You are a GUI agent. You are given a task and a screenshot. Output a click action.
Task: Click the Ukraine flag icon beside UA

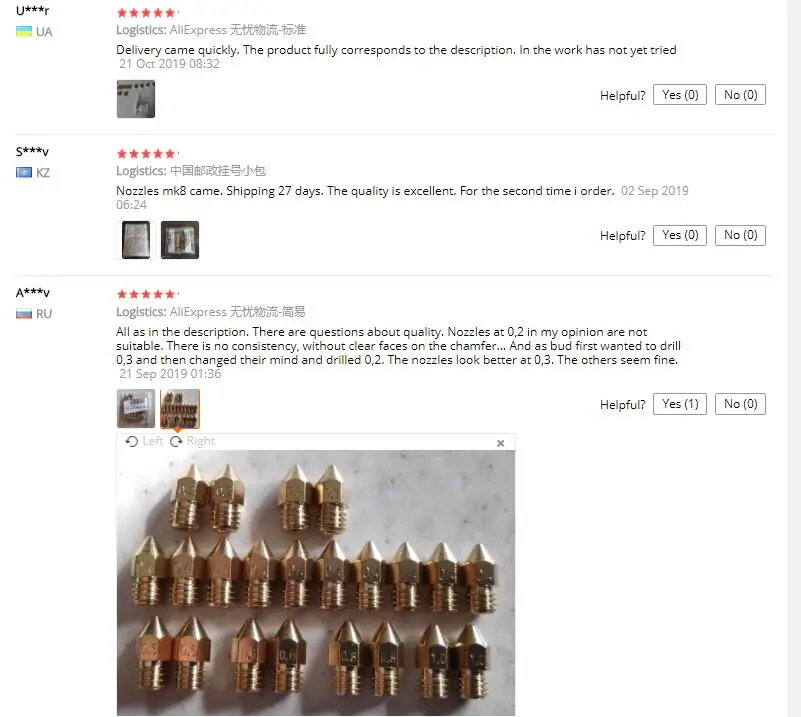click(24, 32)
